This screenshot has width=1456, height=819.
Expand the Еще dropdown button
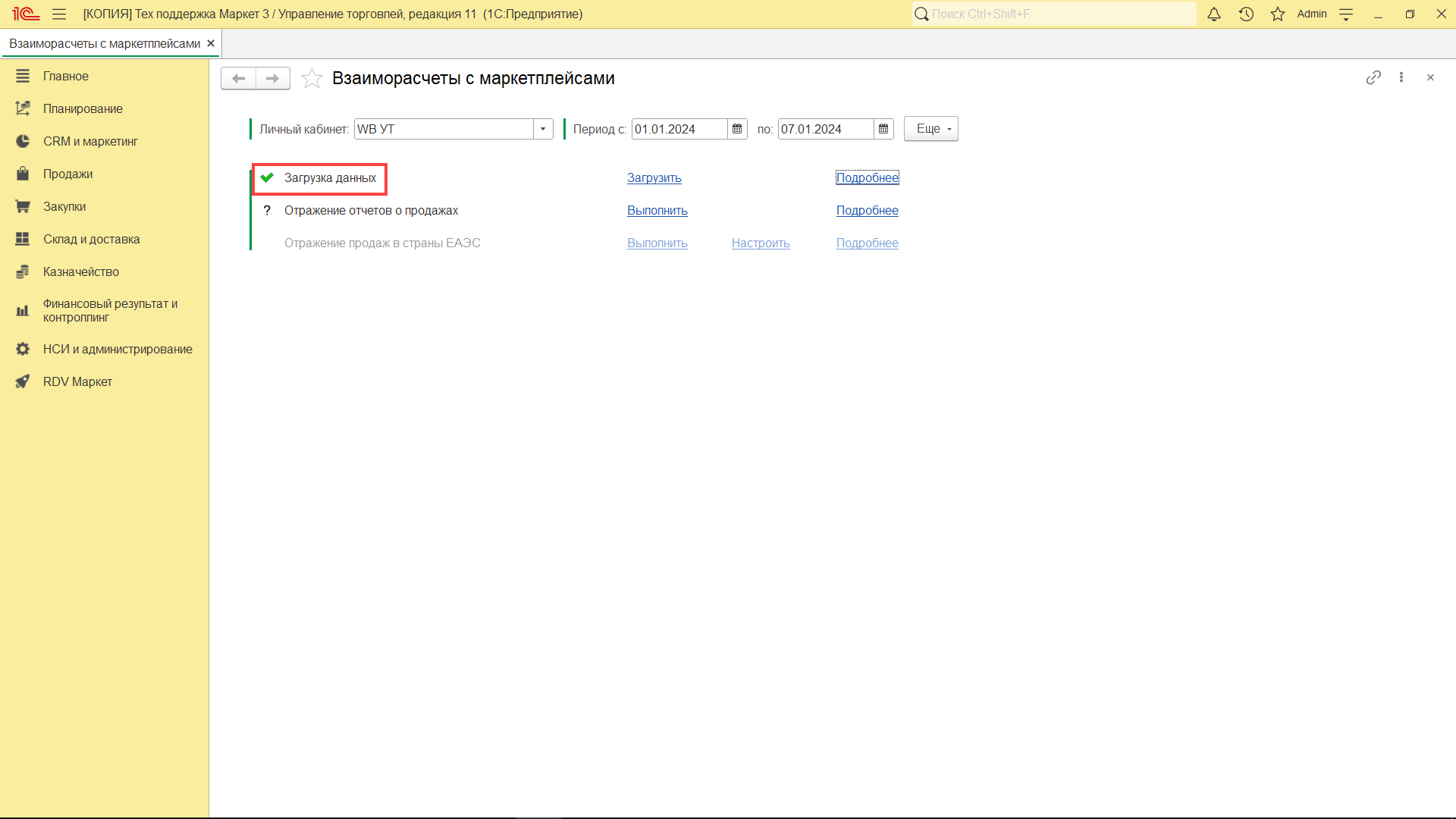click(x=931, y=129)
